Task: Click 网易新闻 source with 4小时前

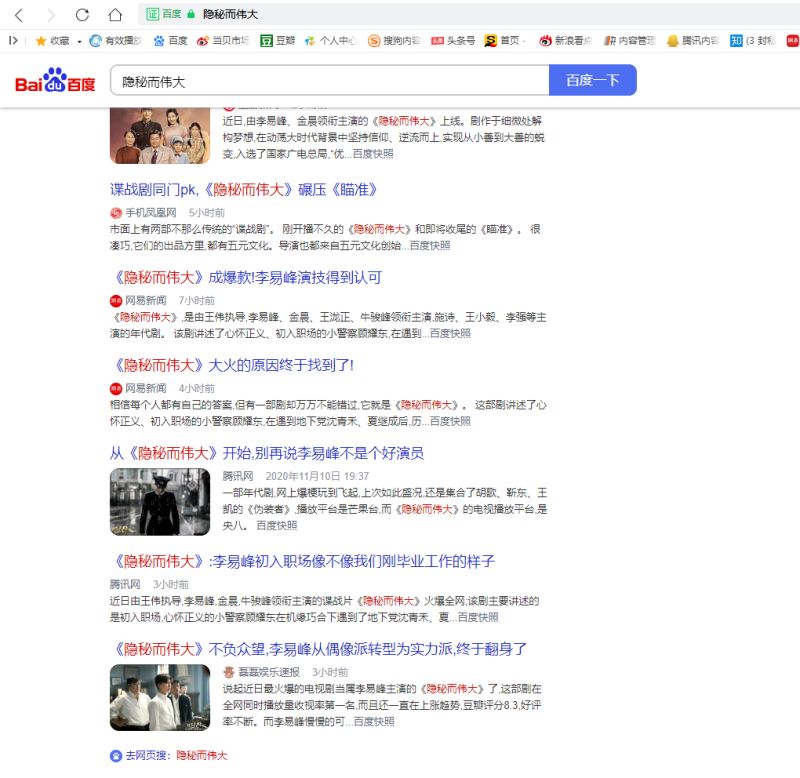Action: click(145, 388)
